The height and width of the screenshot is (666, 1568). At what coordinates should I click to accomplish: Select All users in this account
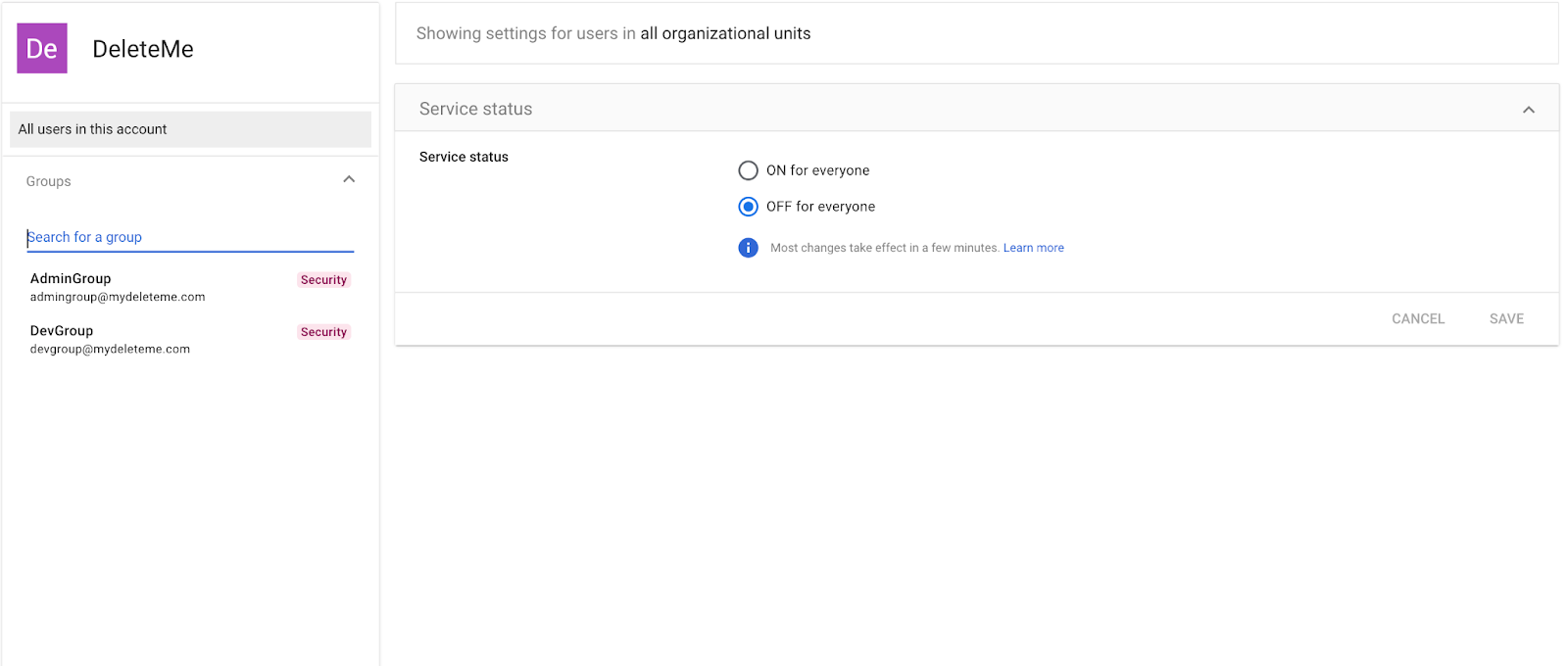[190, 129]
